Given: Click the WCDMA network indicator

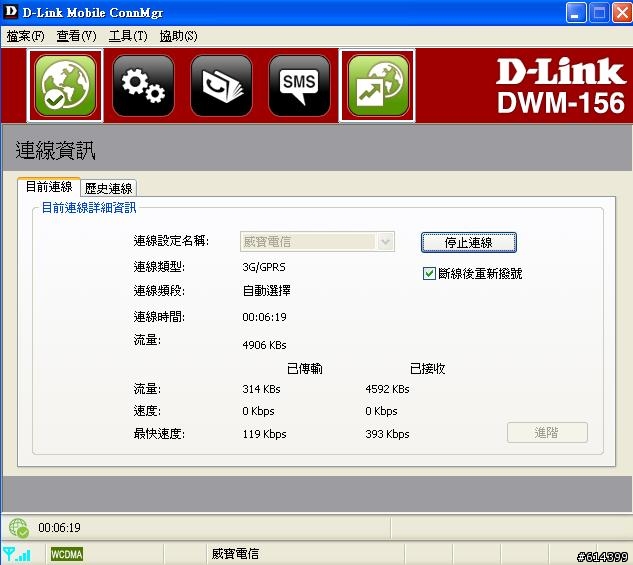Looking at the screenshot, I should pos(67,554).
